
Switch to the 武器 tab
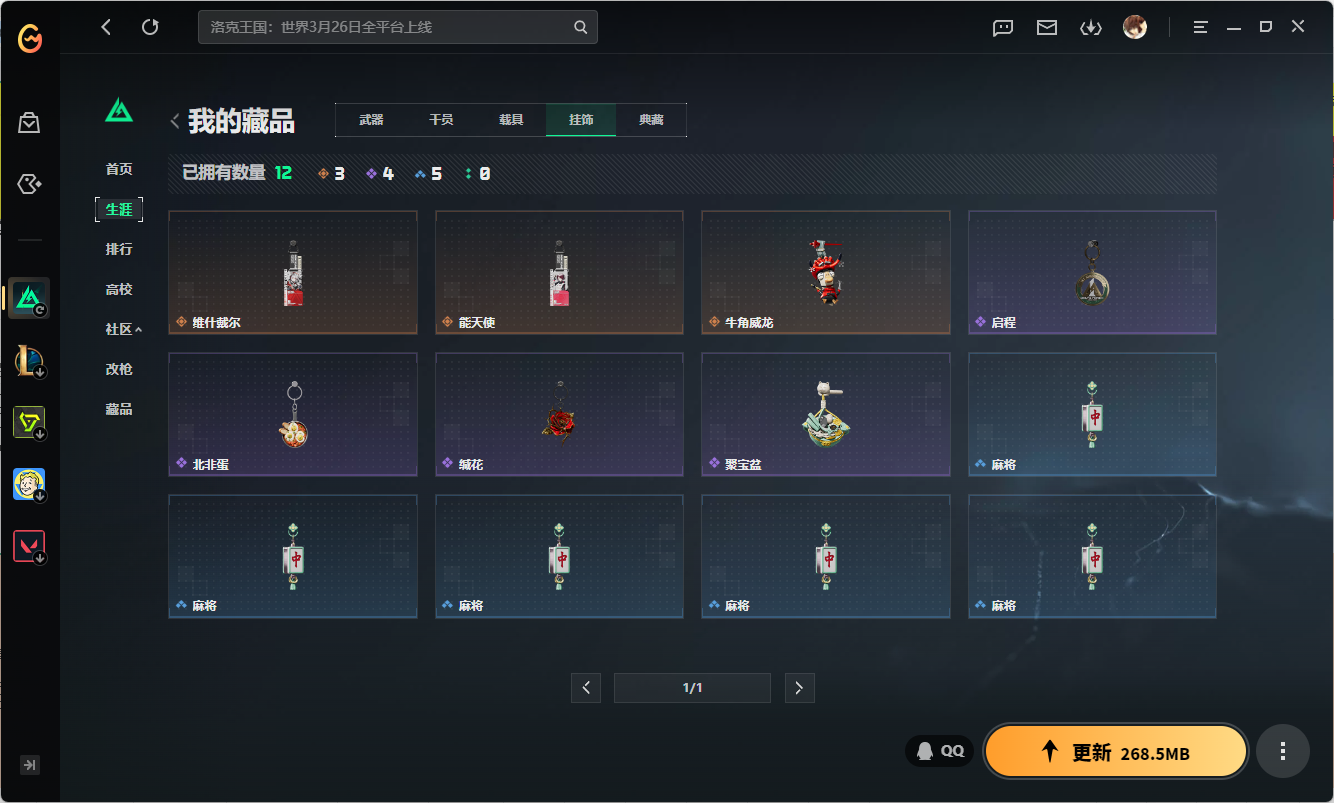pos(371,120)
